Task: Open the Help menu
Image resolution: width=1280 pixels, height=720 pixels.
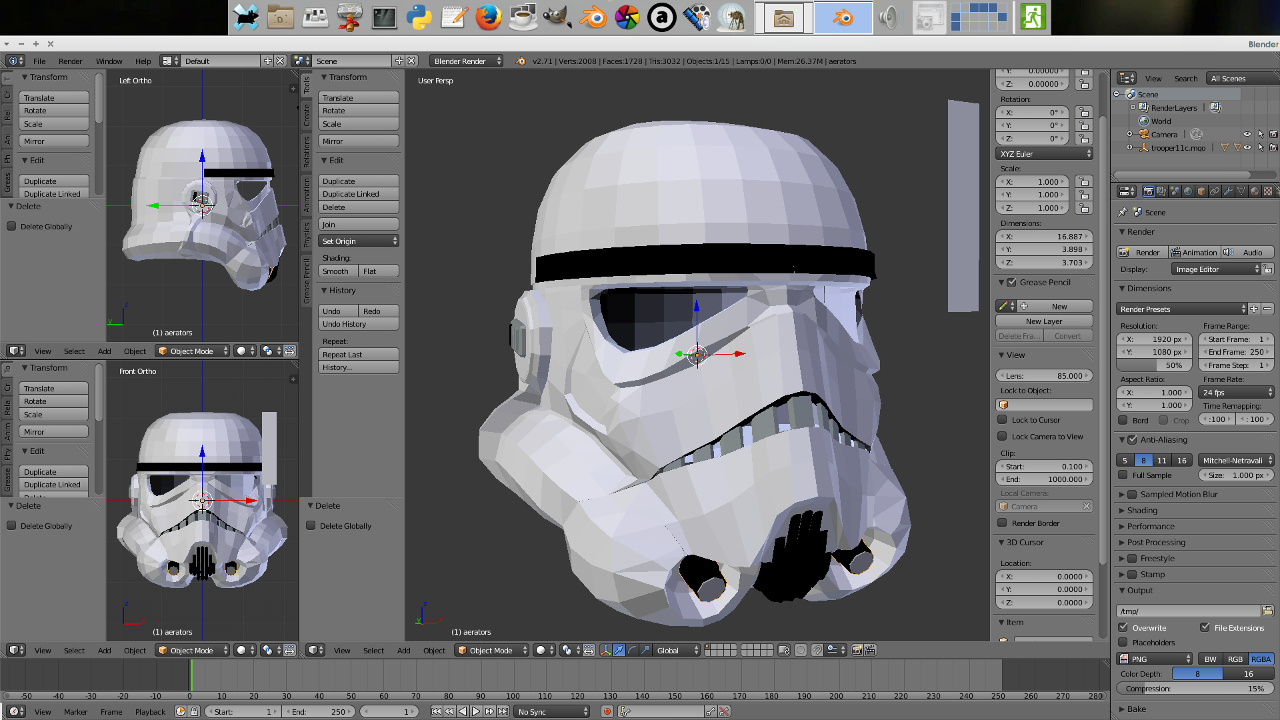Action: coord(143,61)
